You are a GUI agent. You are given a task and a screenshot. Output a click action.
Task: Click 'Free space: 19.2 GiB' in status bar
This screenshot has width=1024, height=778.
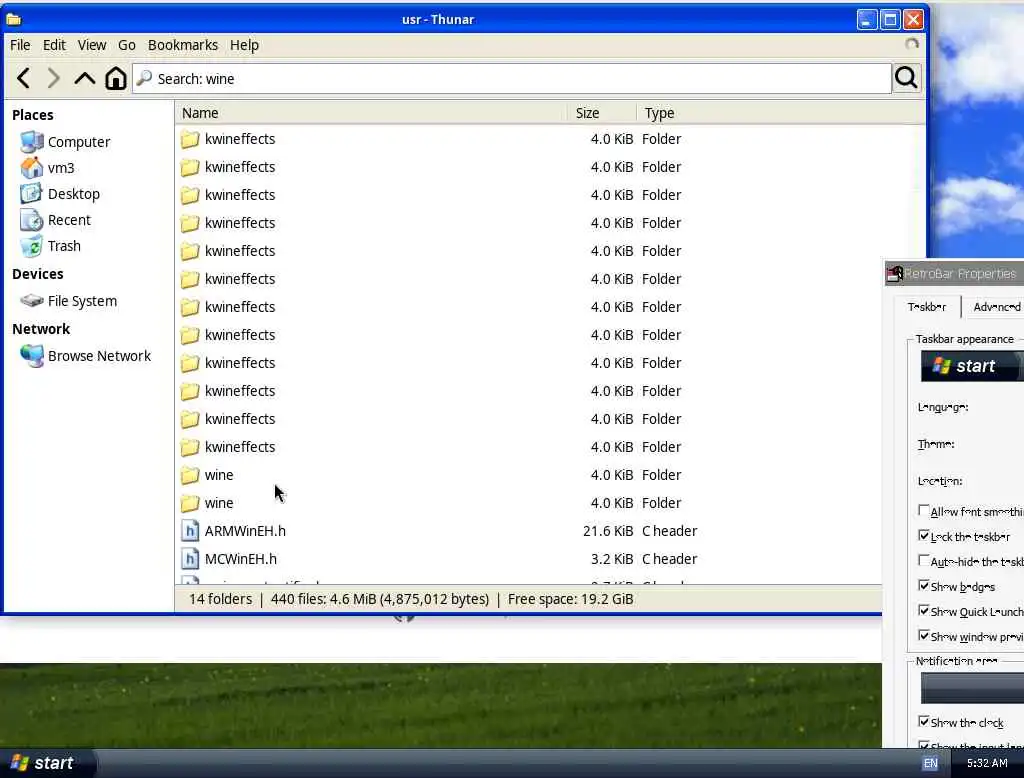click(x=570, y=599)
